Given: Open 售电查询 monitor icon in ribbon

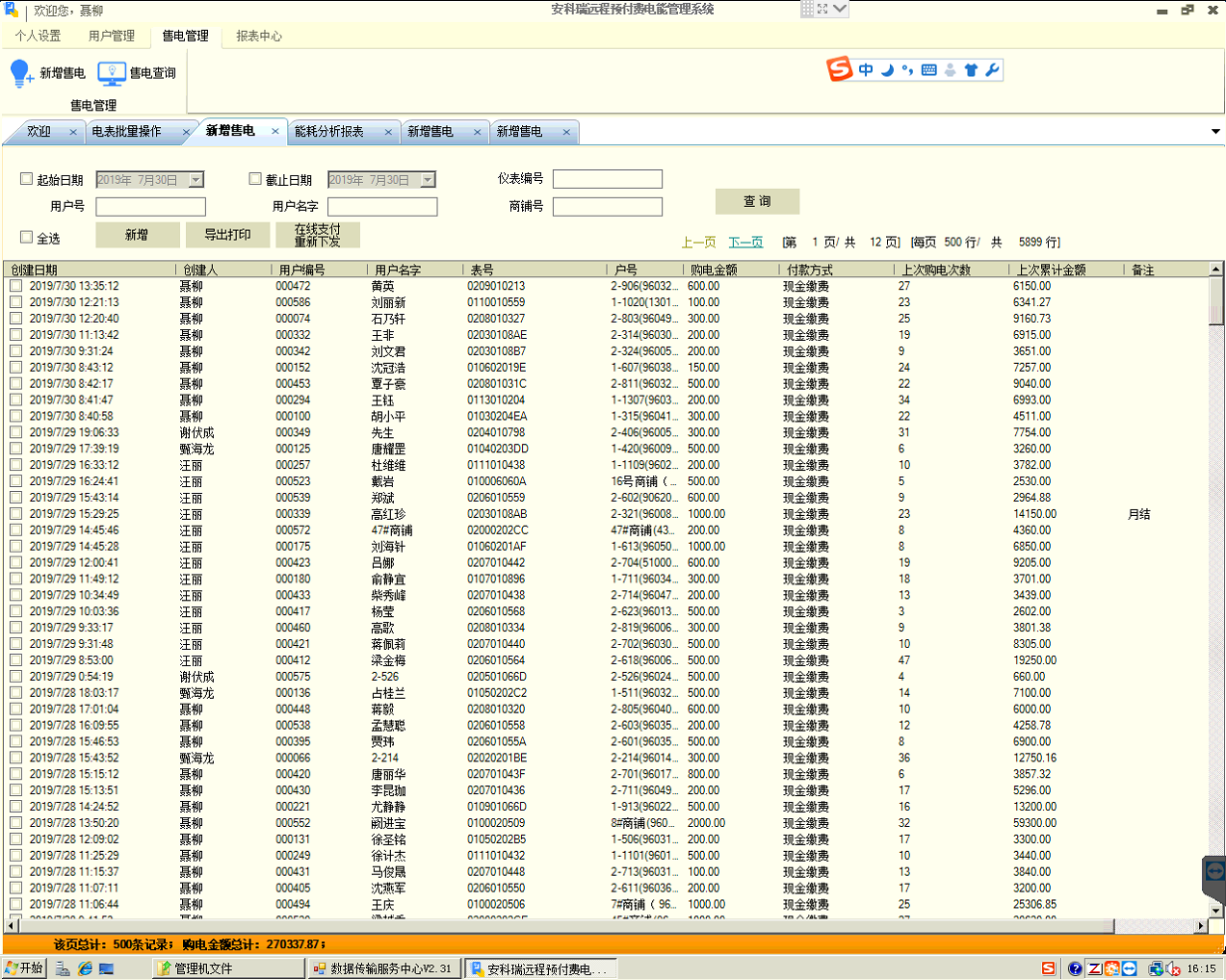Looking at the screenshot, I should point(112,73).
